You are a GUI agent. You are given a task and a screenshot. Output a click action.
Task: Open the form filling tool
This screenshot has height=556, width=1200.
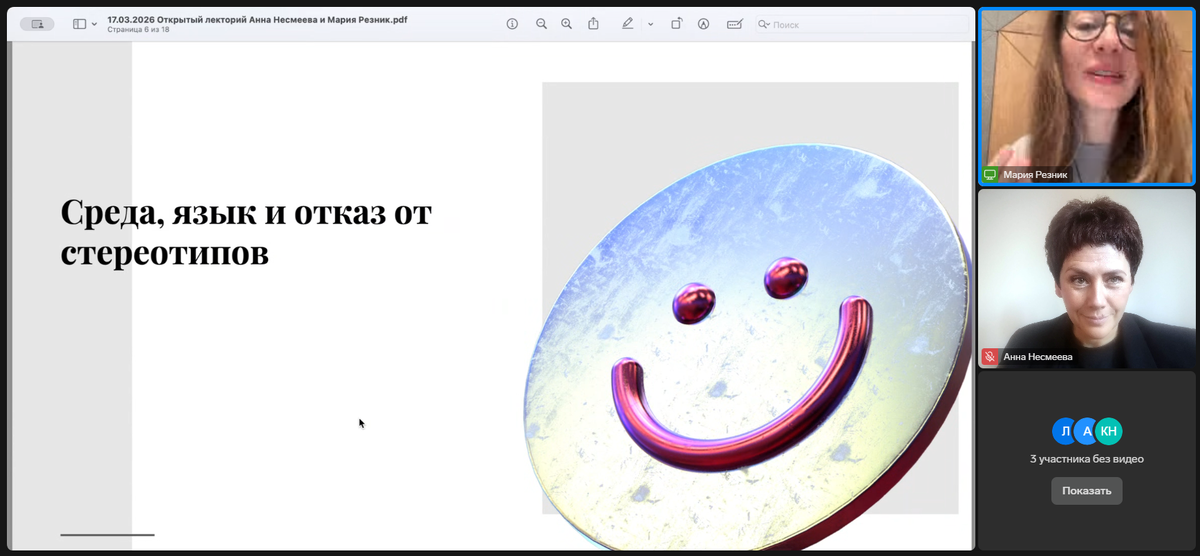pyautogui.click(x=735, y=24)
